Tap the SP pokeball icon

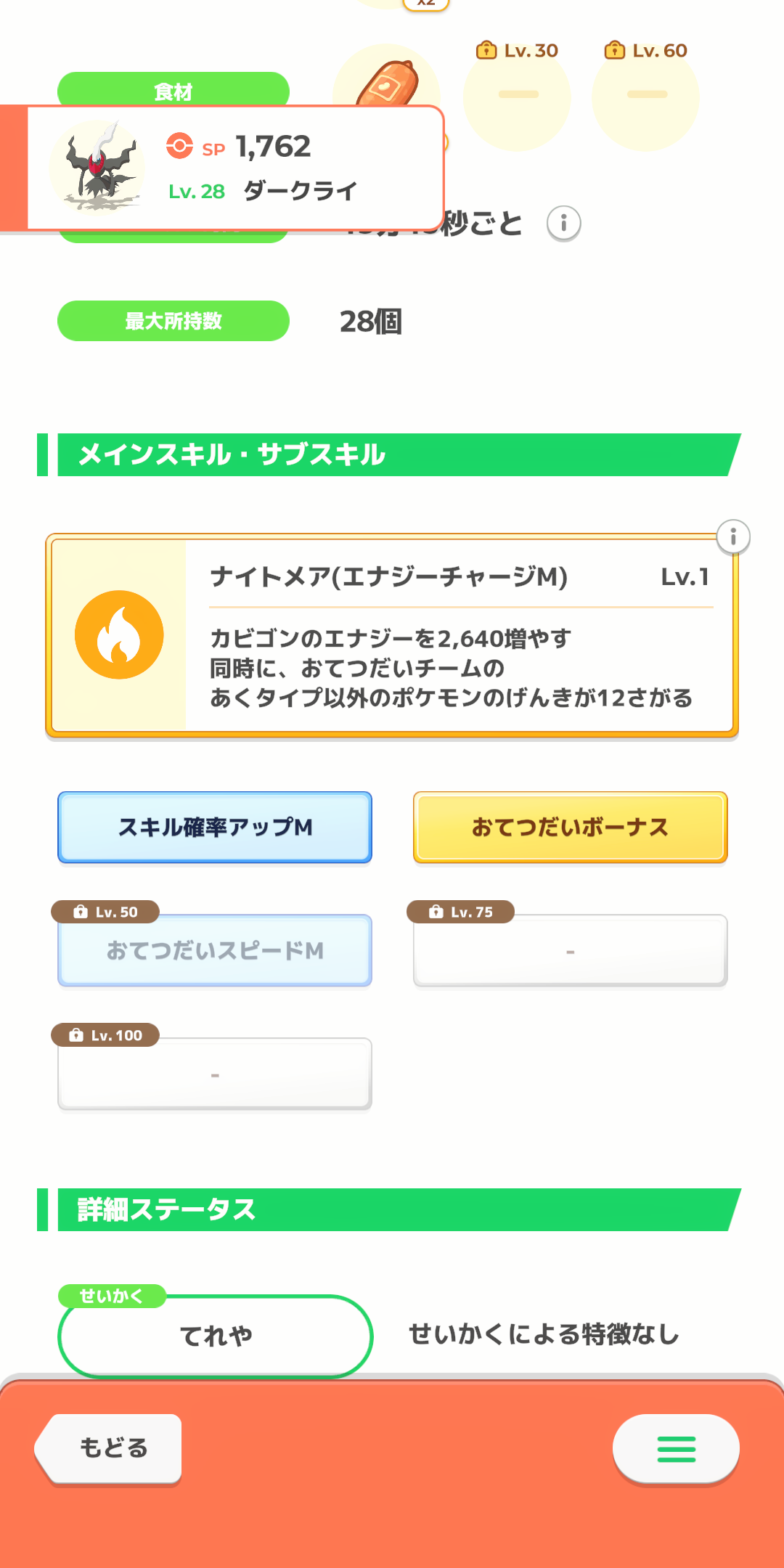click(x=179, y=146)
